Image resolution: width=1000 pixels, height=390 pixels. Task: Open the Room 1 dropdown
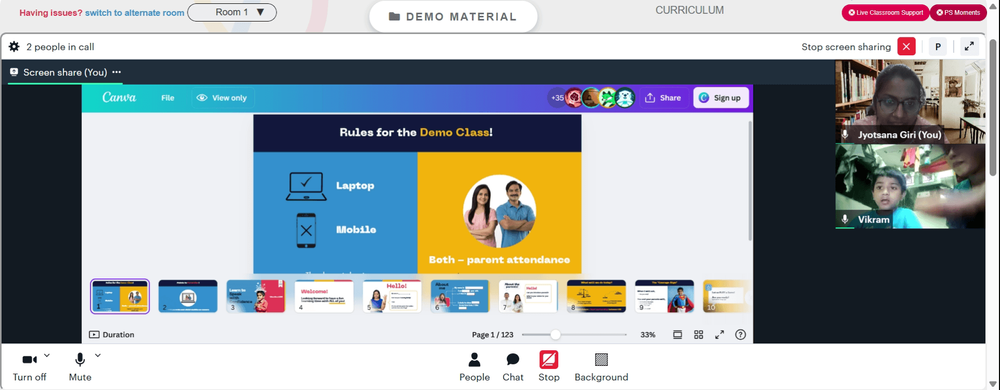point(232,12)
